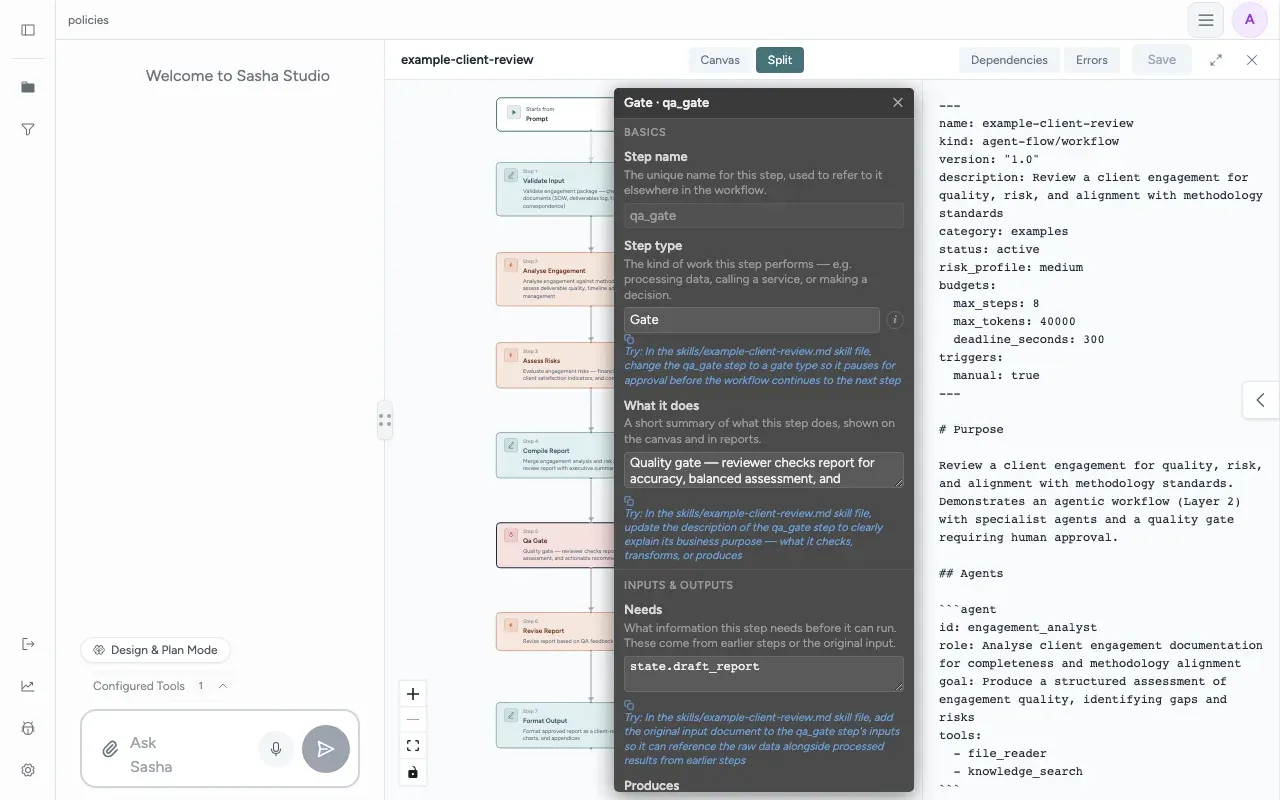Send the message to Sasha

coord(326,749)
